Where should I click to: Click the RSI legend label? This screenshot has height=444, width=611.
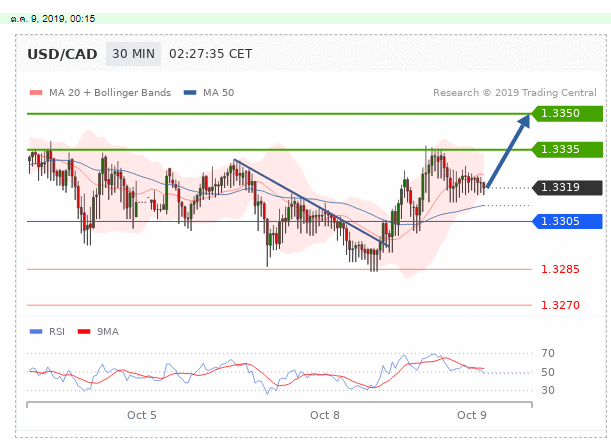pyautogui.click(x=57, y=332)
